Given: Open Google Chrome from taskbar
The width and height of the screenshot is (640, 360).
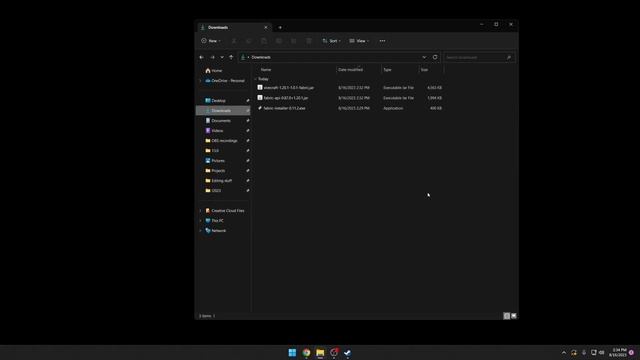Looking at the screenshot, I should point(306,353).
